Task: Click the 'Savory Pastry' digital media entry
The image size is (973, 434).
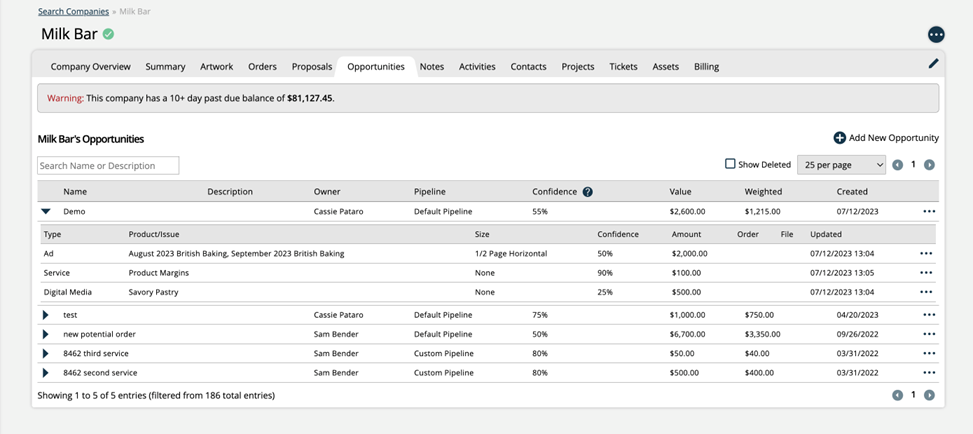Action: tap(153, 292)
